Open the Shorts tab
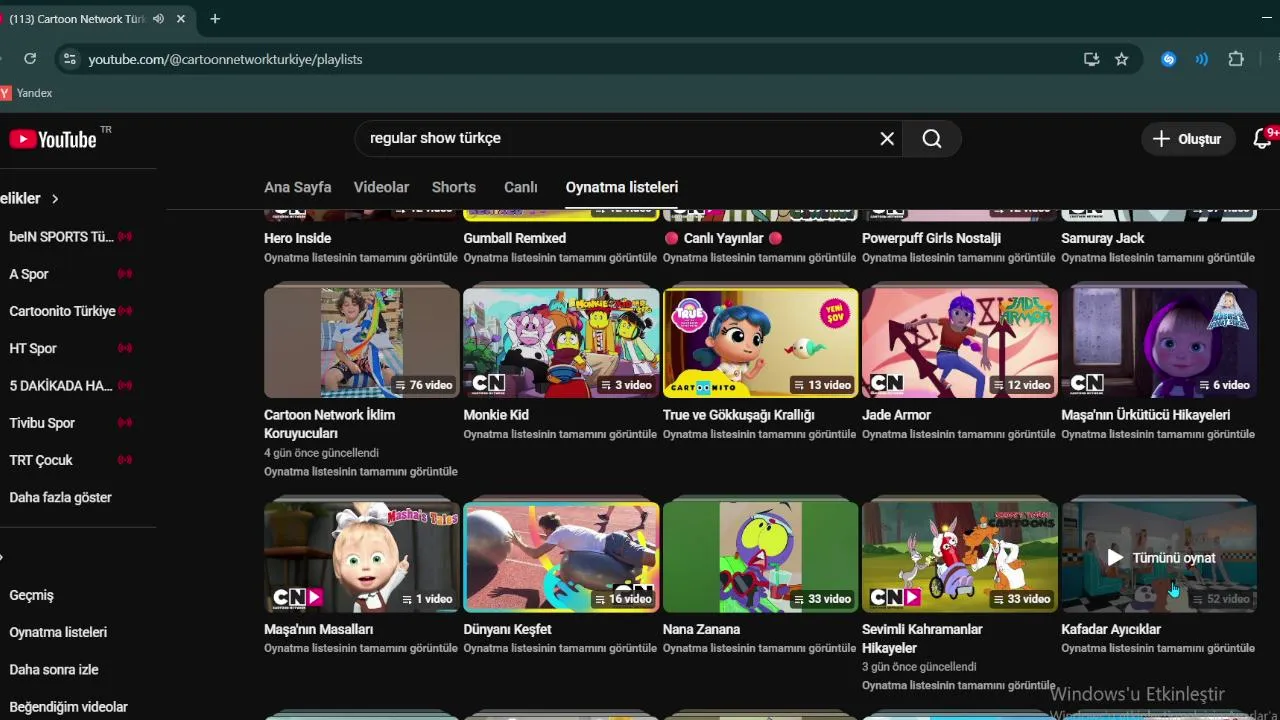Image resolution: width=1280 pixels, height=720 pixels. [454, 187]
